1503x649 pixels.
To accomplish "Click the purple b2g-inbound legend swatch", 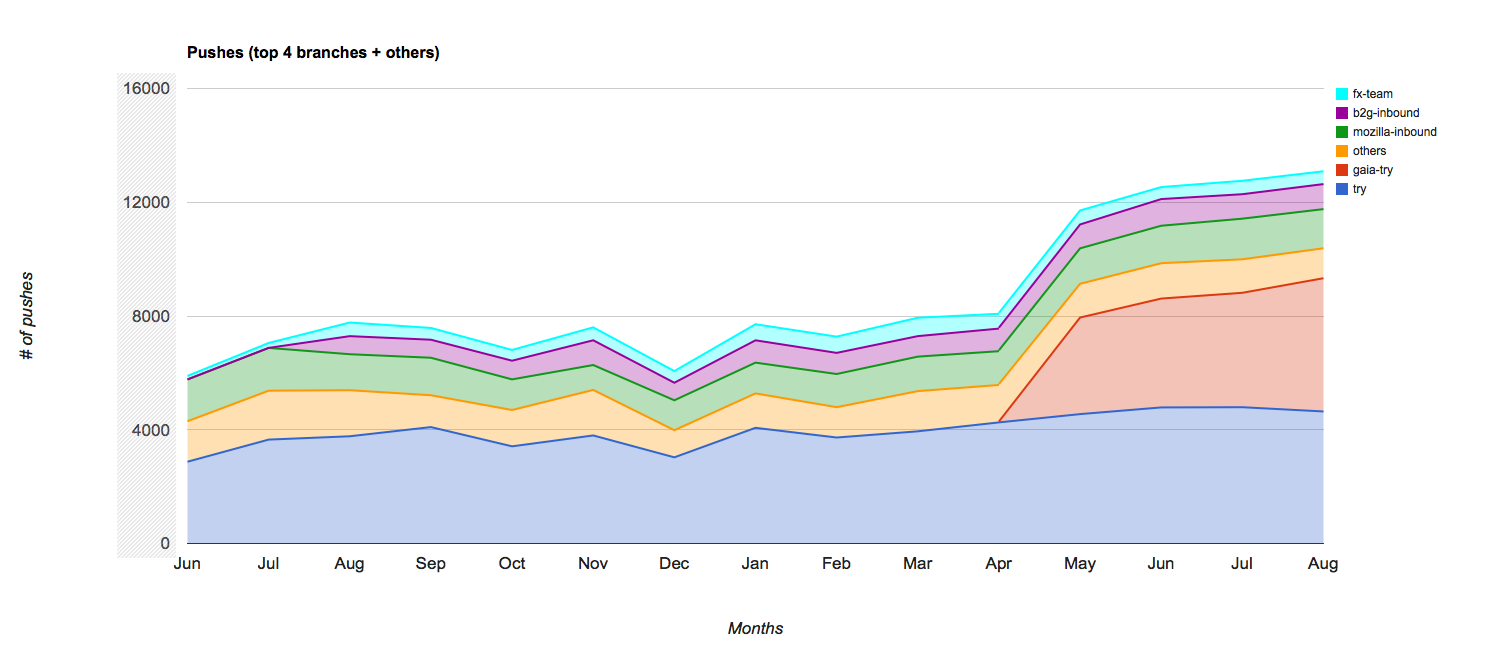I will click(1342, 113).
